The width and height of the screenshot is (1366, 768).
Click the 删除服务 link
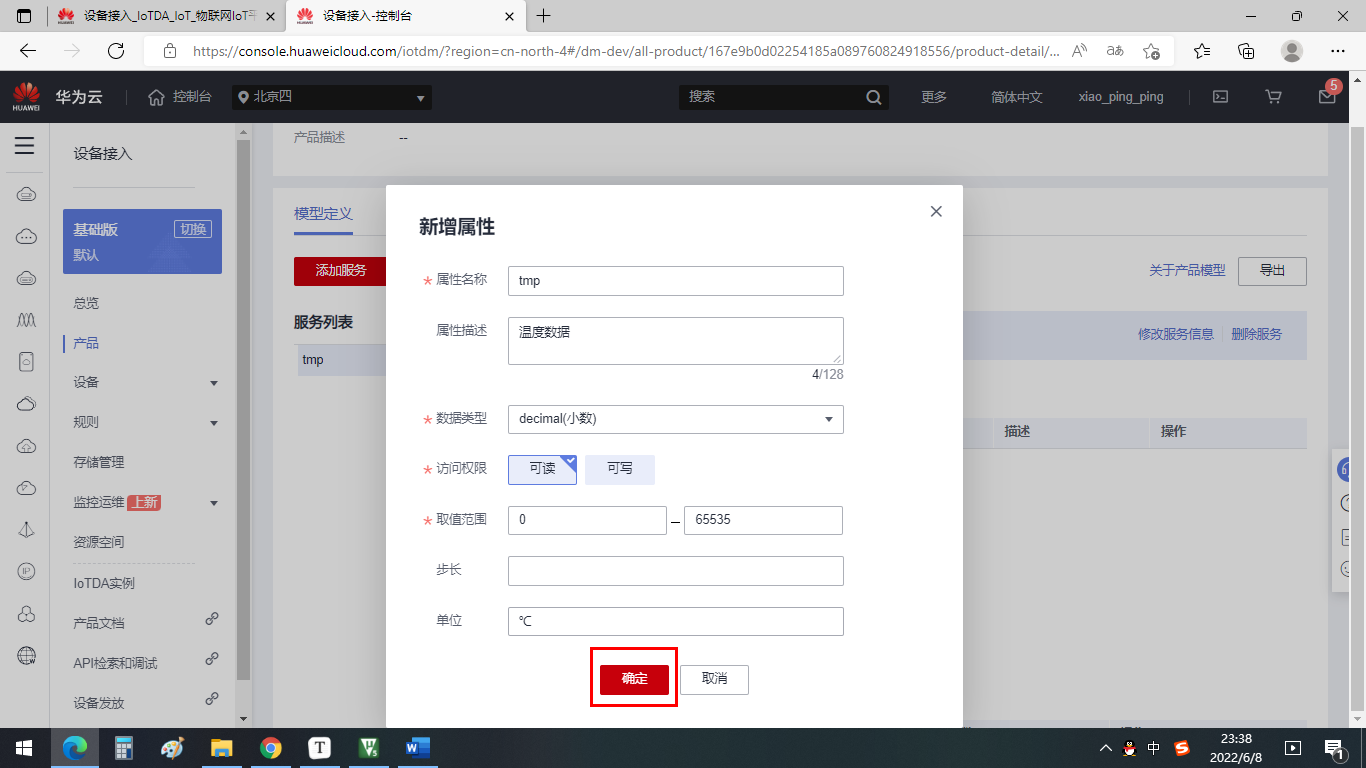[1256, 334]
